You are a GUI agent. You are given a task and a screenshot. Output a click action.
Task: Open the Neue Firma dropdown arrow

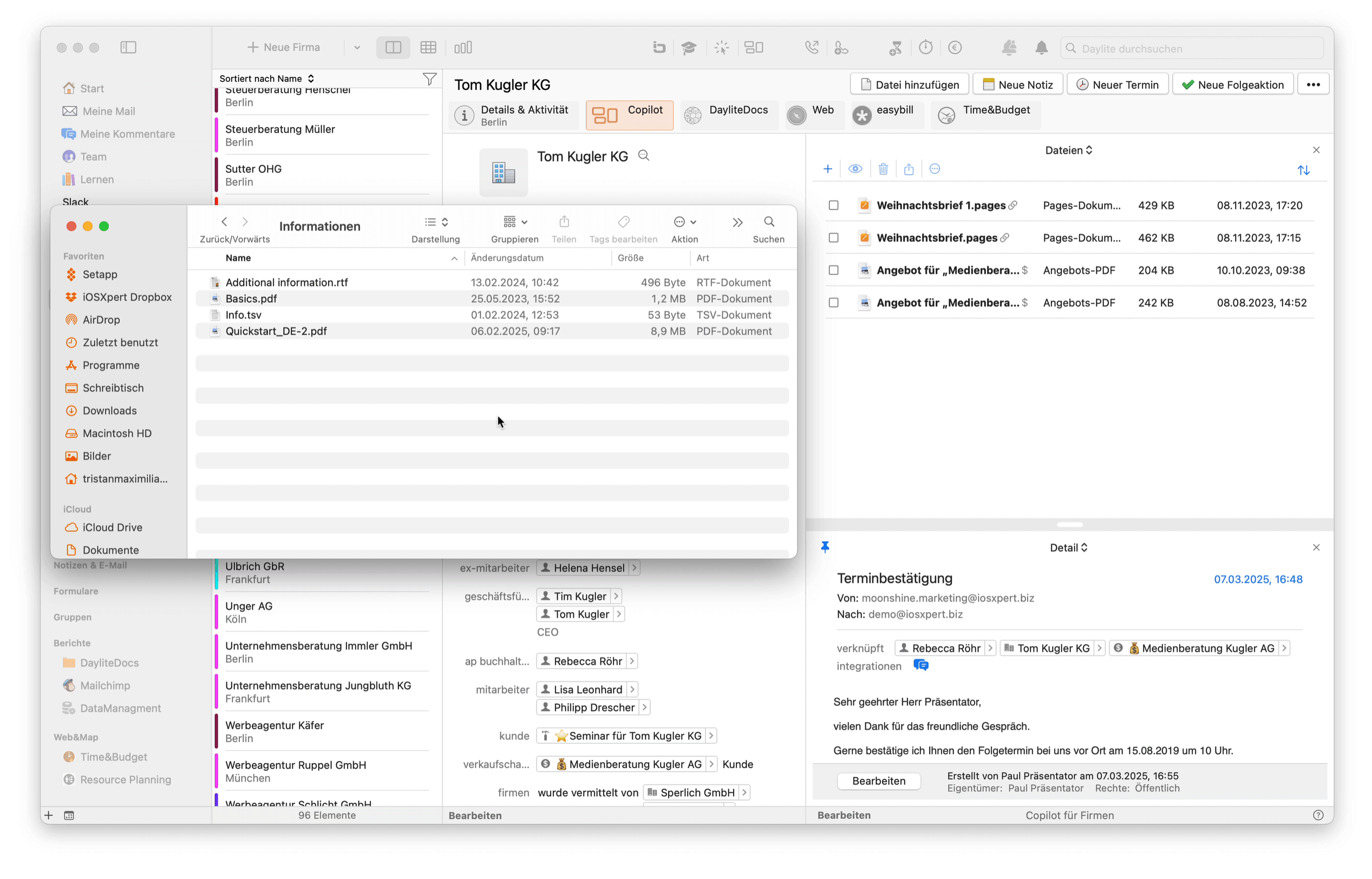357,48
